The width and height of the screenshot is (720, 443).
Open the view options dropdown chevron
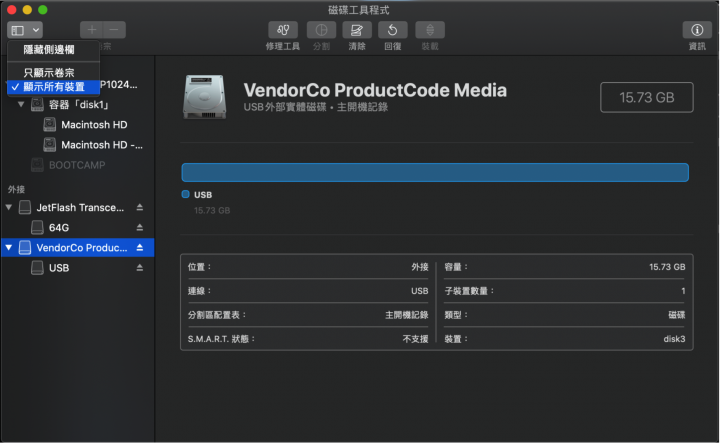(x=36, y=30)
